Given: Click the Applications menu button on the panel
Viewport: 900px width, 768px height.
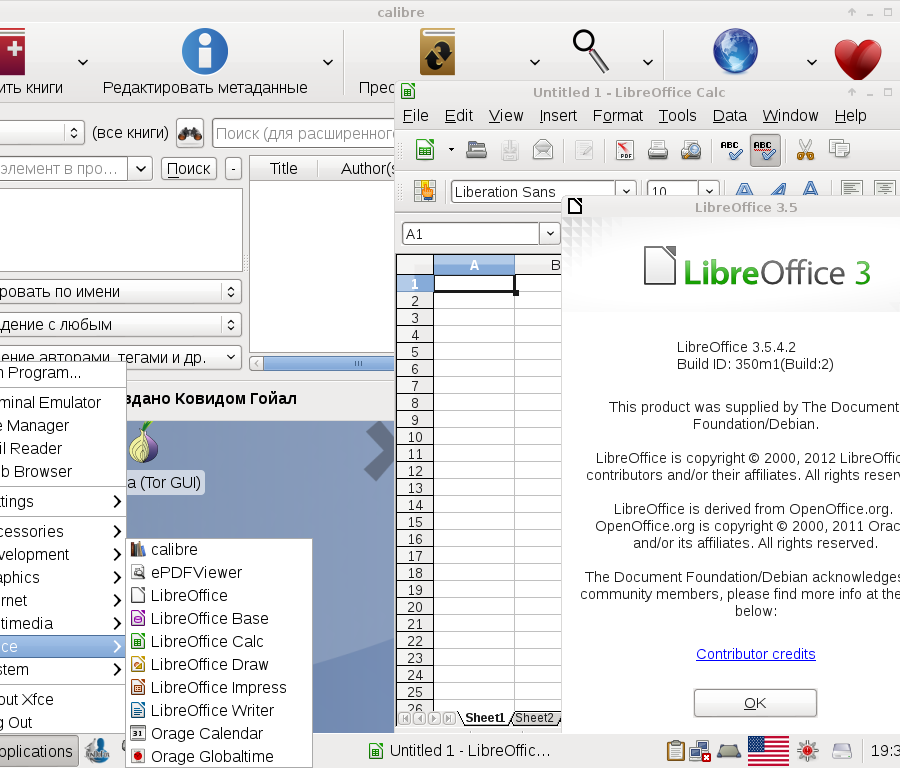Looking at the screenshot, I should tap(37, 751).
